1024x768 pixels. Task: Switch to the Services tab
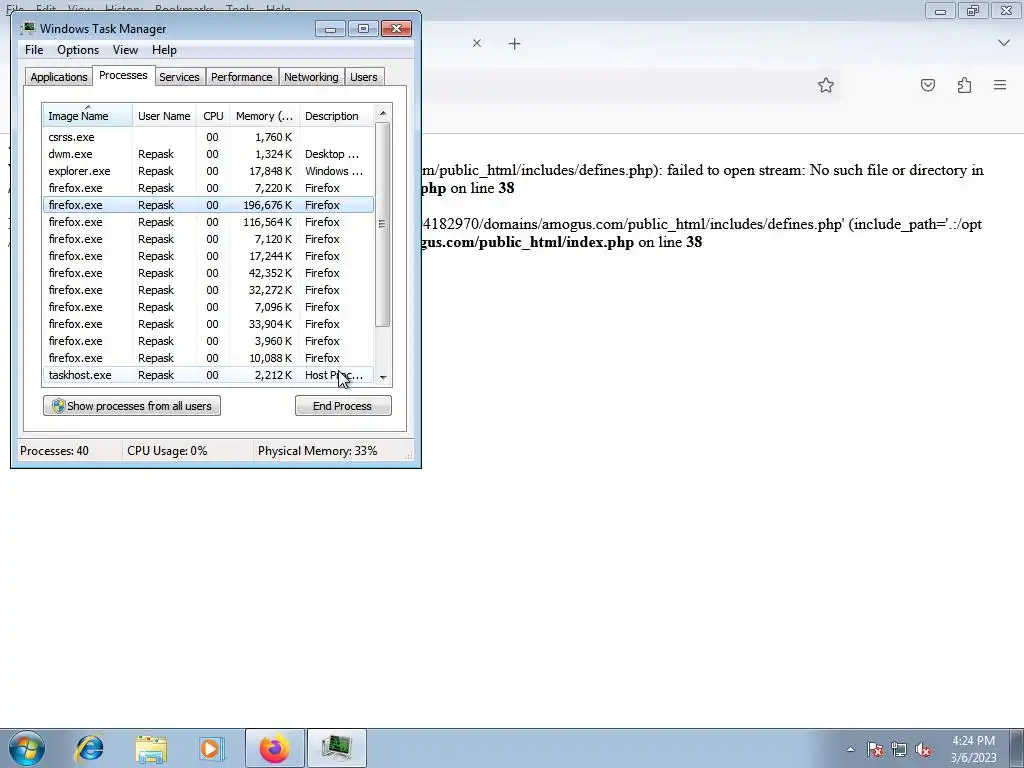(x=179, y=77)
